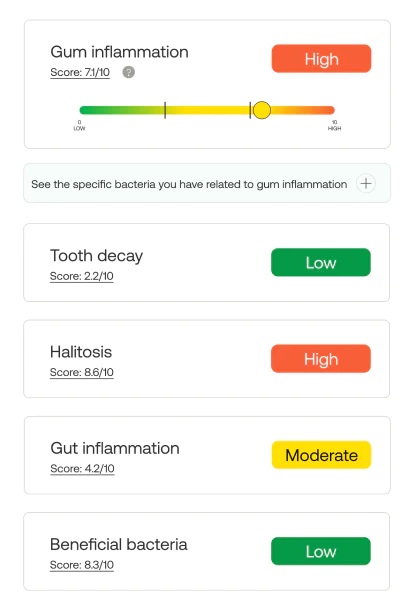Screen dimensions: 415x608
Task: Click the High badge for Gum inflammation
Action: click(321, 59)
